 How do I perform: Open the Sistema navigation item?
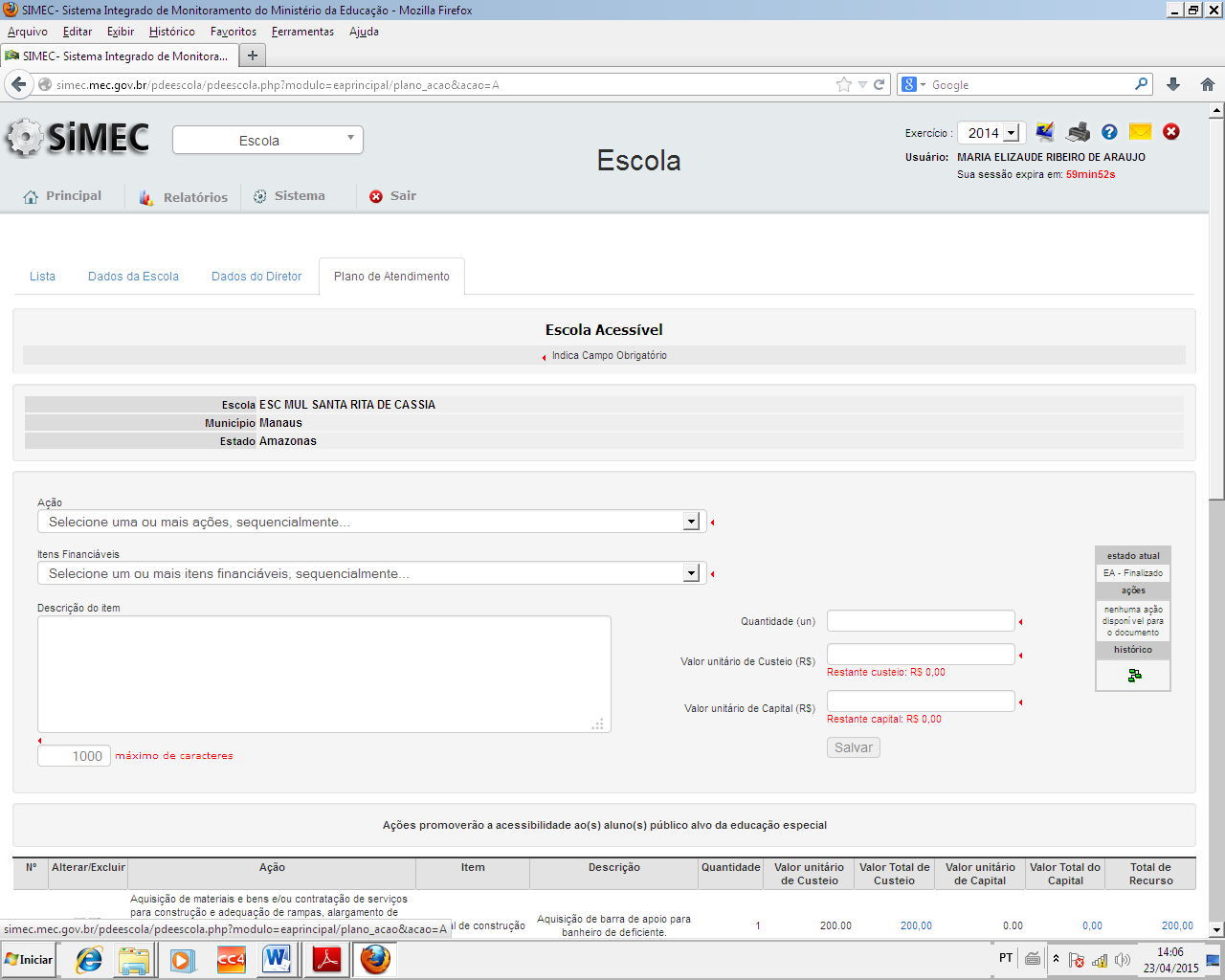pos(289,196)
